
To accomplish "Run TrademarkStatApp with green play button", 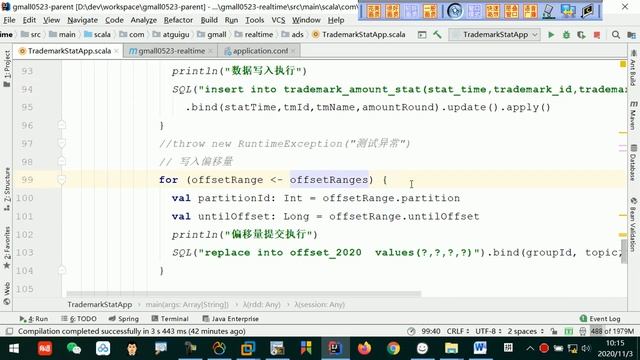I will (x=551, y=35).
